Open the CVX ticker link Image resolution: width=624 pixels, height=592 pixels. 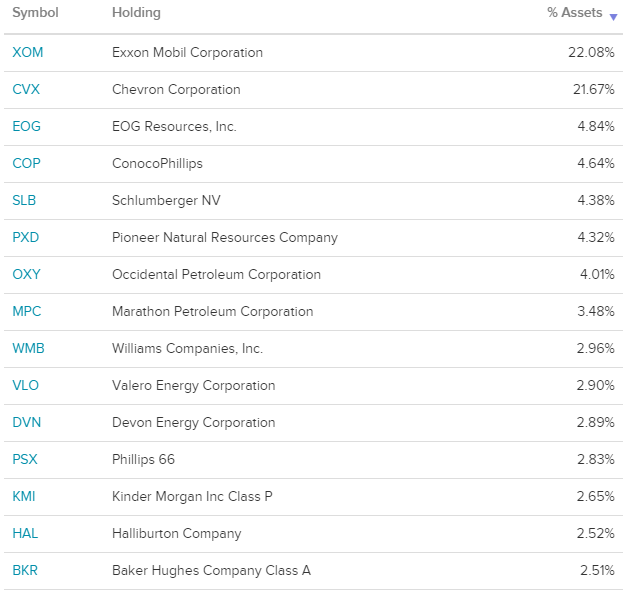(26, 89)
